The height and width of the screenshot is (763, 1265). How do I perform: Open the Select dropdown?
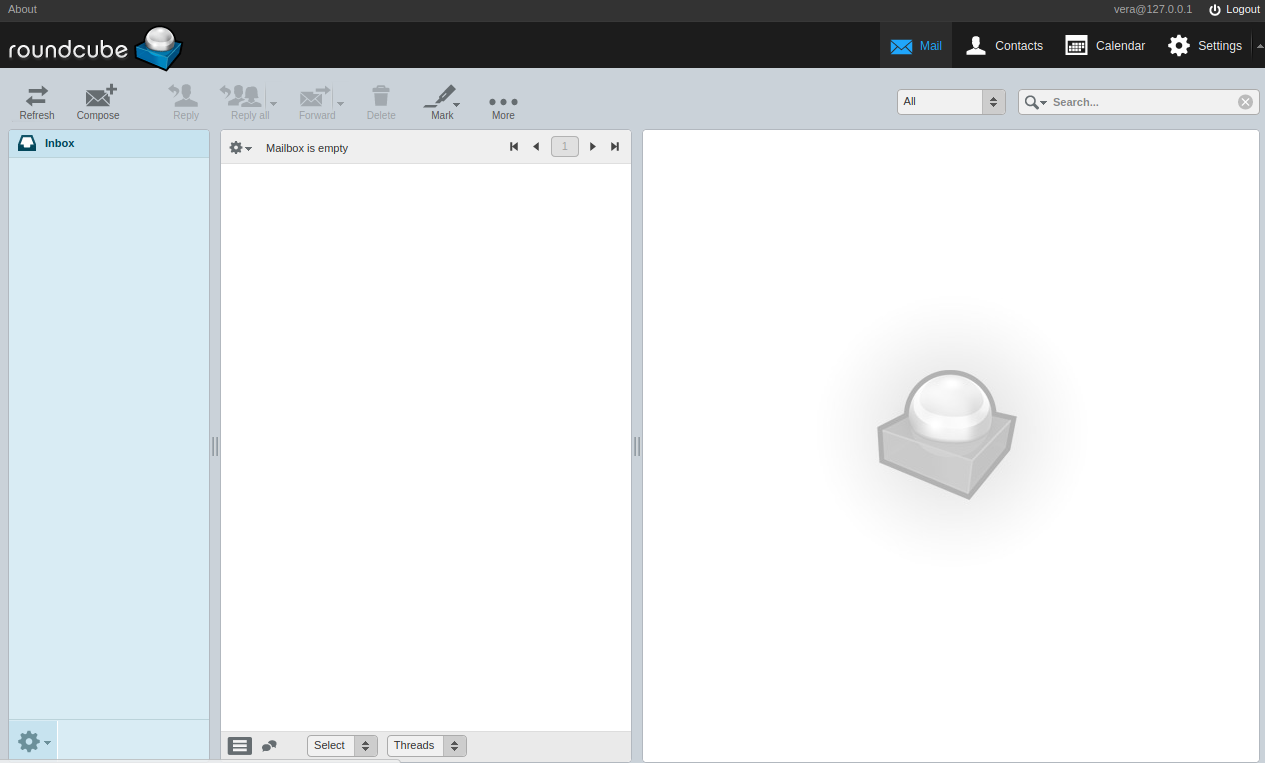tap(342, 746)
